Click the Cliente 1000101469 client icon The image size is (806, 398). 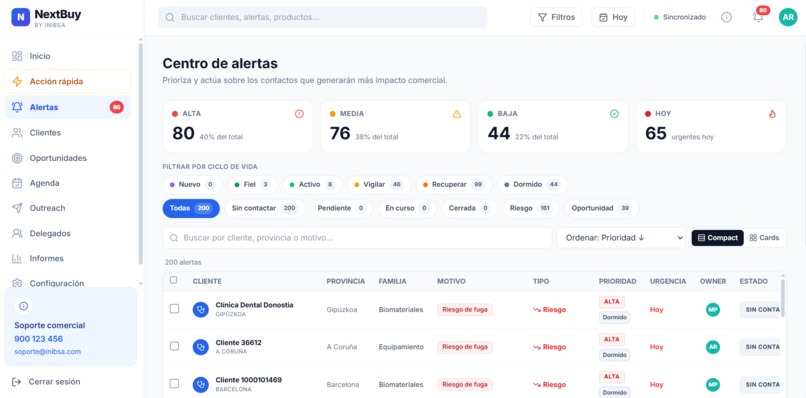coord(200,385)
